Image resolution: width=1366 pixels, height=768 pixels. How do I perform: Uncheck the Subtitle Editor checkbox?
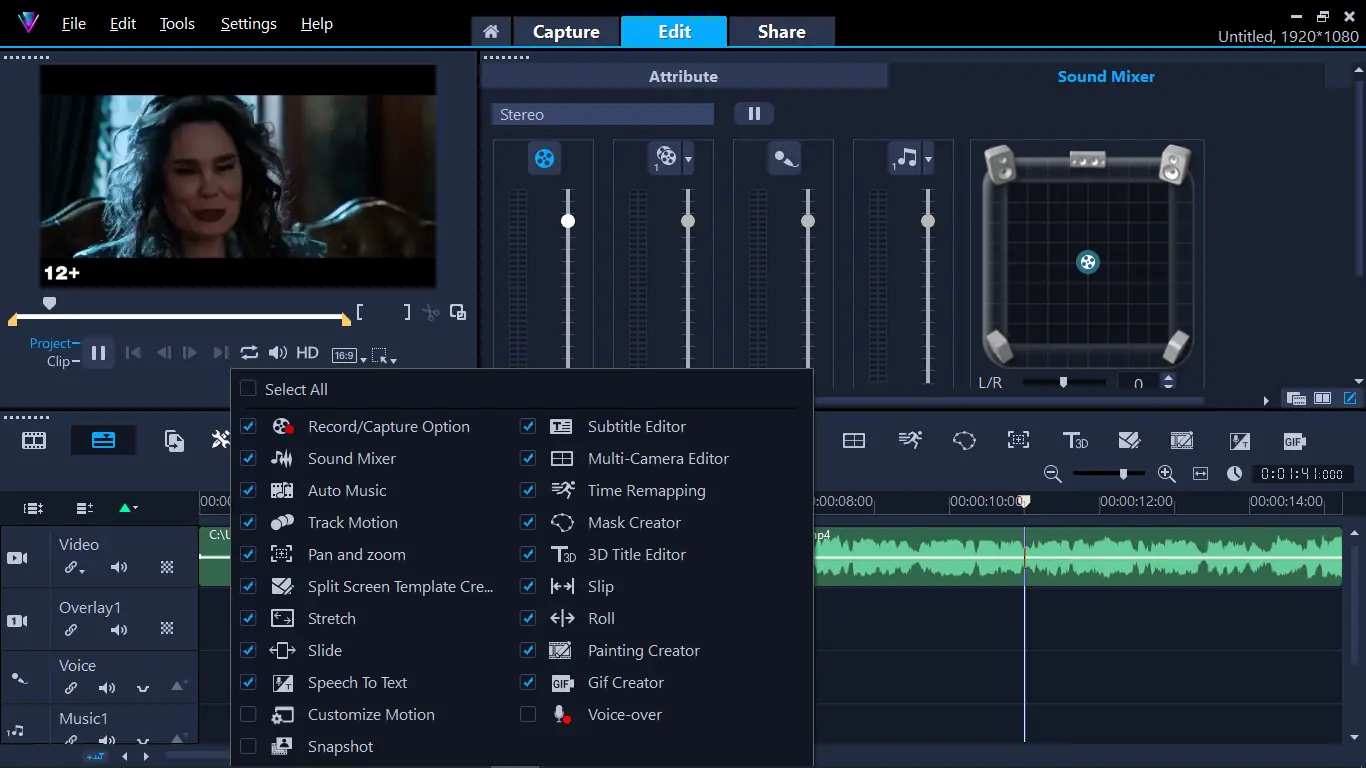click(528, 426)
